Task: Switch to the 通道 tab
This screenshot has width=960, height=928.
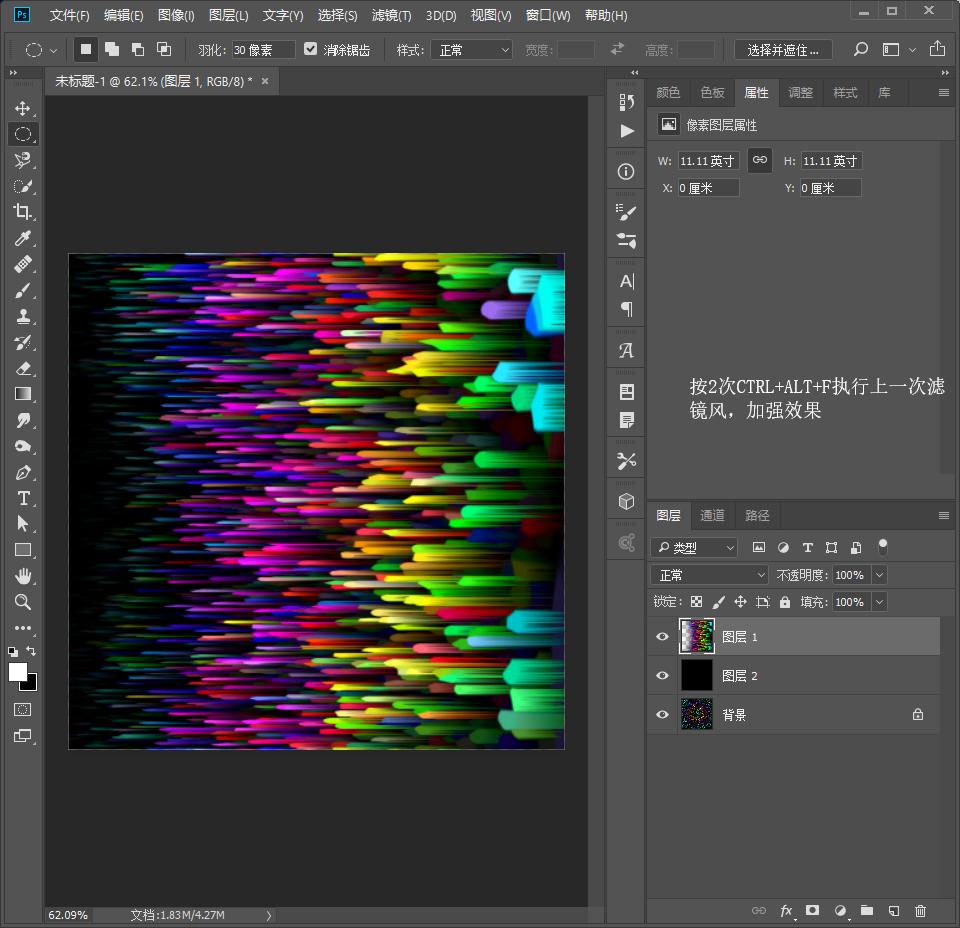Action: click(712, 515)
